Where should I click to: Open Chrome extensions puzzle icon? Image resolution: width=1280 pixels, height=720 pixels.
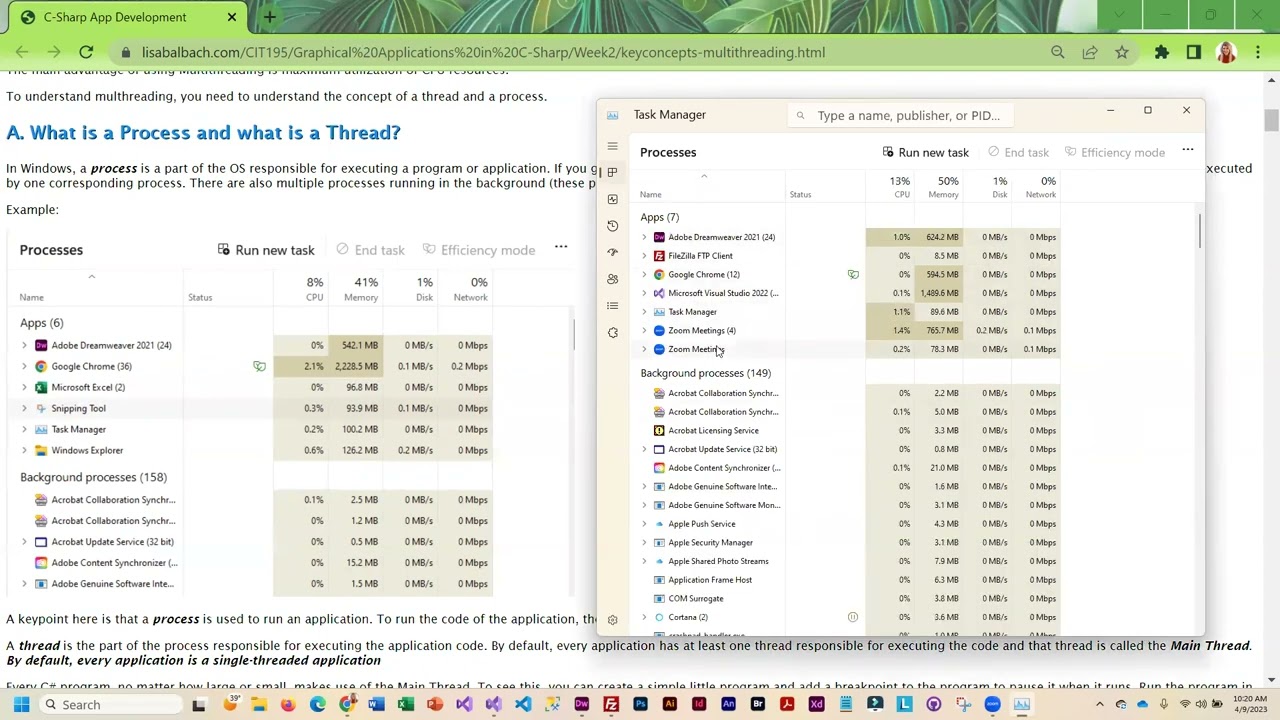tap(1162, 52)
